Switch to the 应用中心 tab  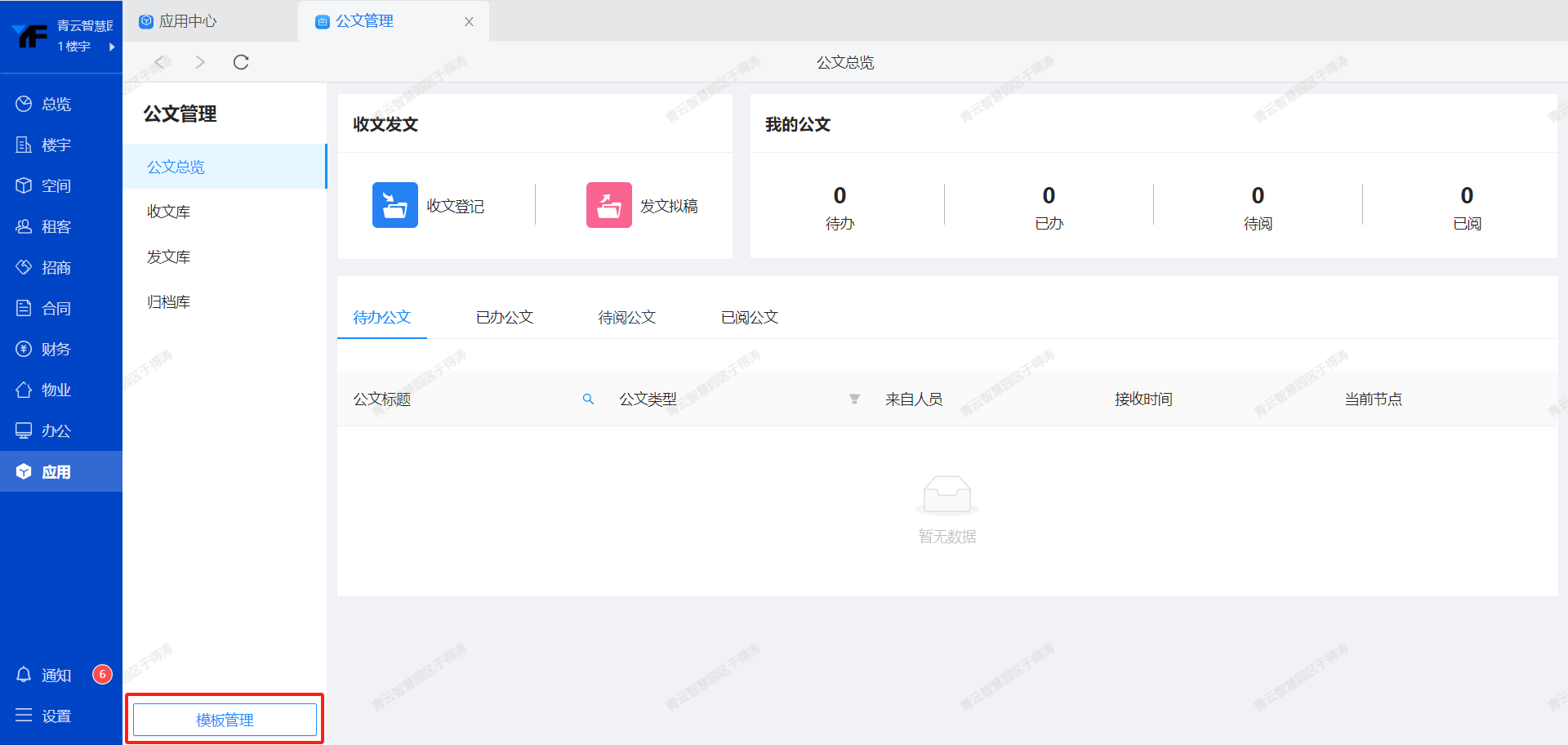[x=187, y=21]
